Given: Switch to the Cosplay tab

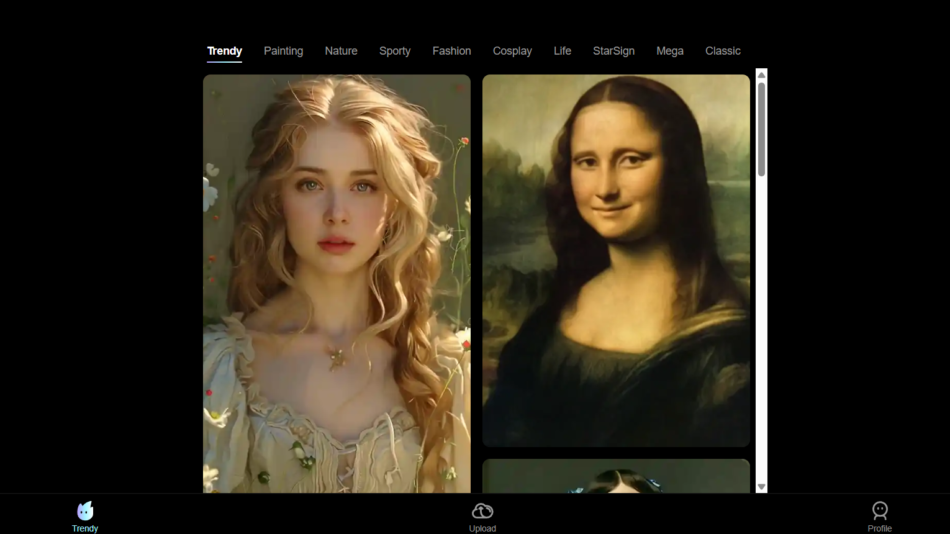Looking at the screenshot, I should [512, 51].
